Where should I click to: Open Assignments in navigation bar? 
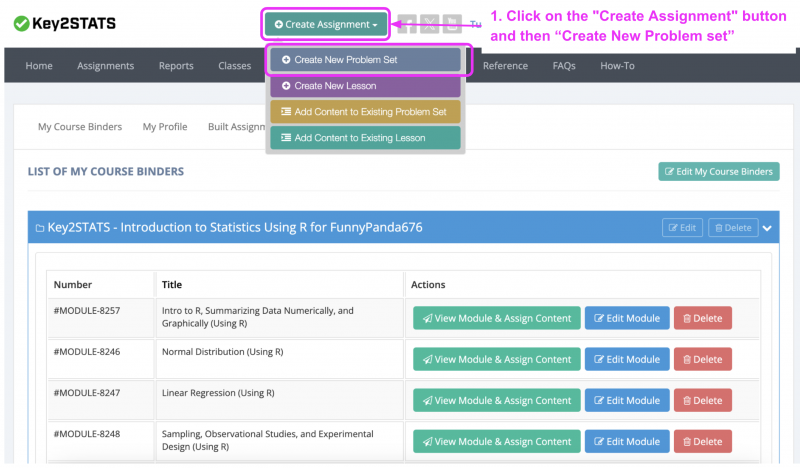106,66
